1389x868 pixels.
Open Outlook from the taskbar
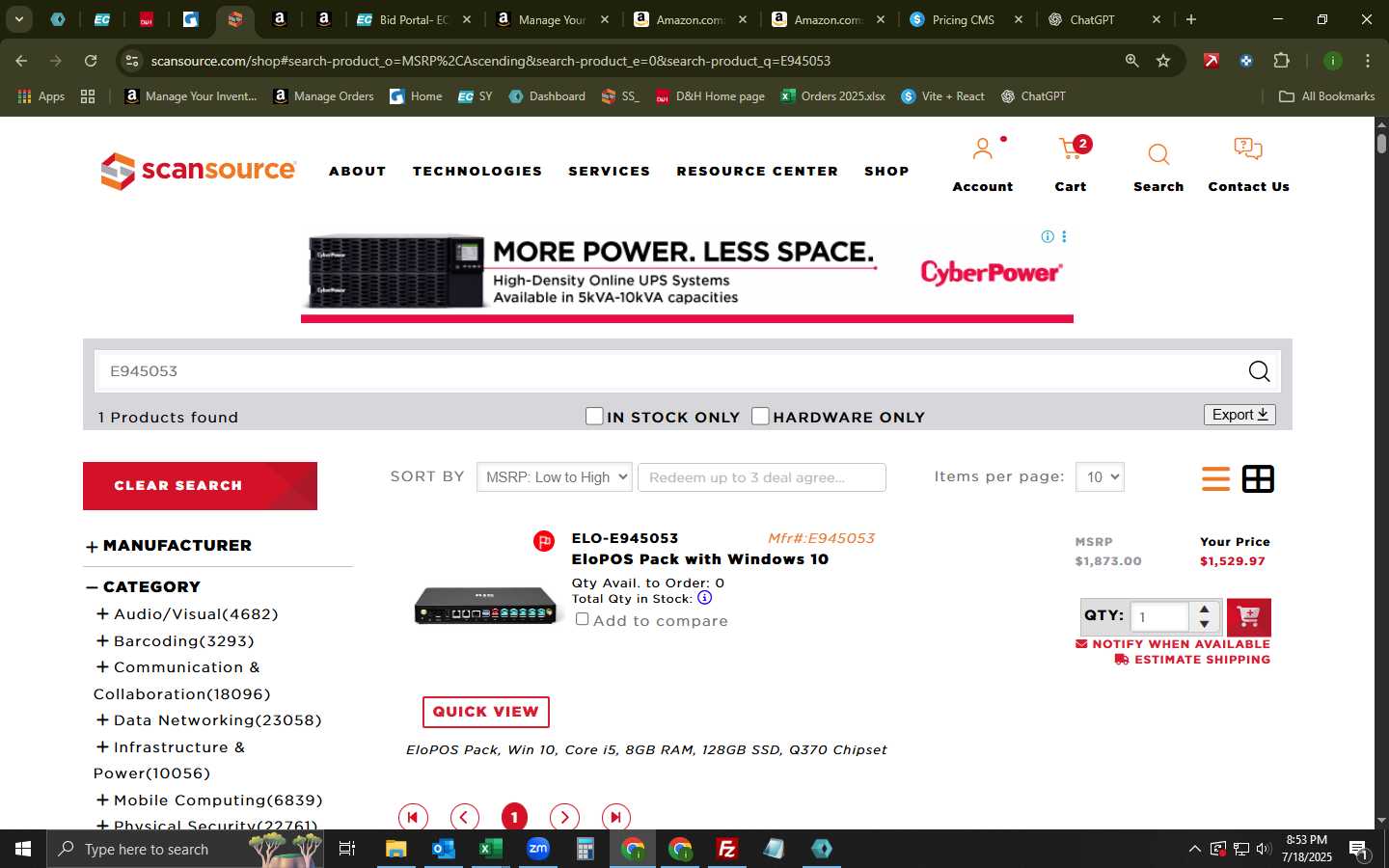pyautogui.click(x=443, y=849)
